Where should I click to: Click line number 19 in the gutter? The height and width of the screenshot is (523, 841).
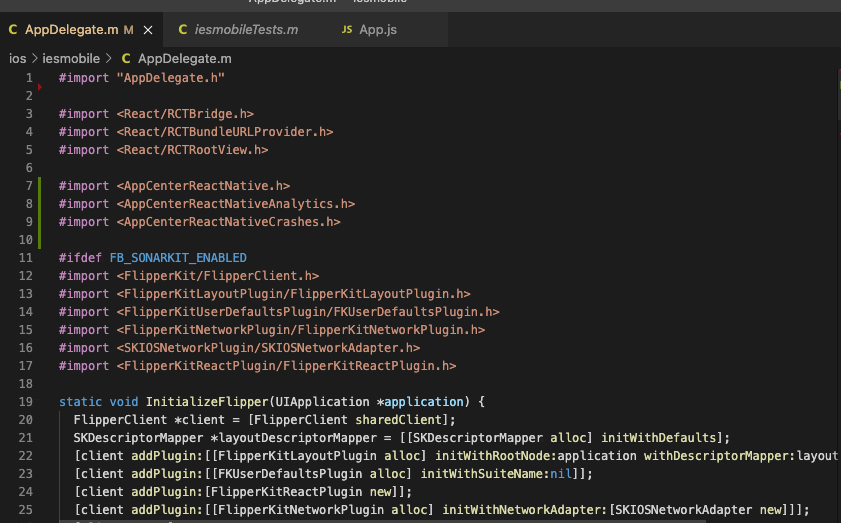pyautogui.click(x=26, y=402)
